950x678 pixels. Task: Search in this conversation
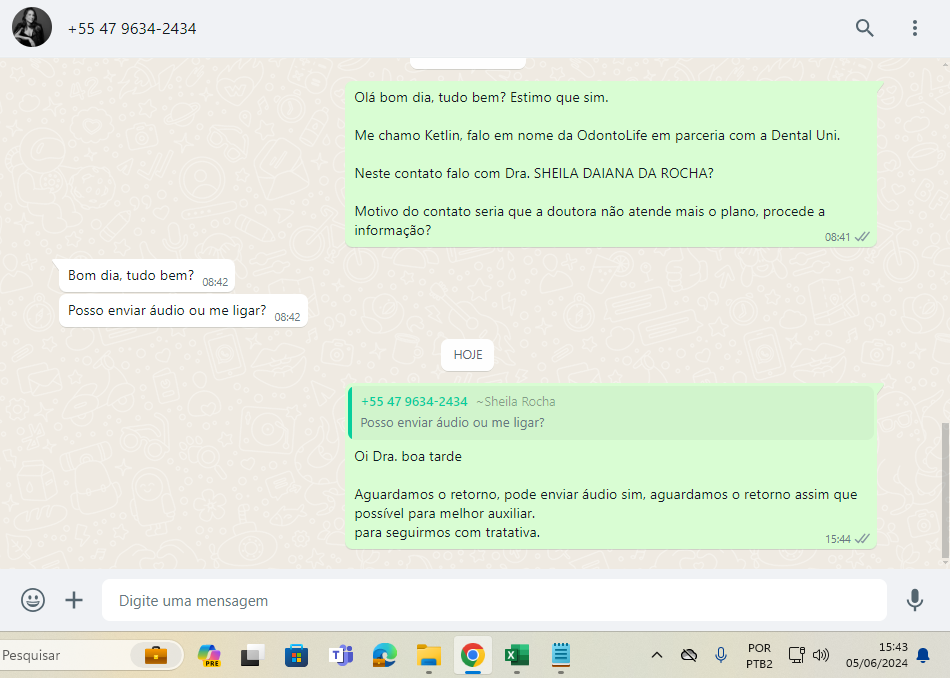pos(865,28)
